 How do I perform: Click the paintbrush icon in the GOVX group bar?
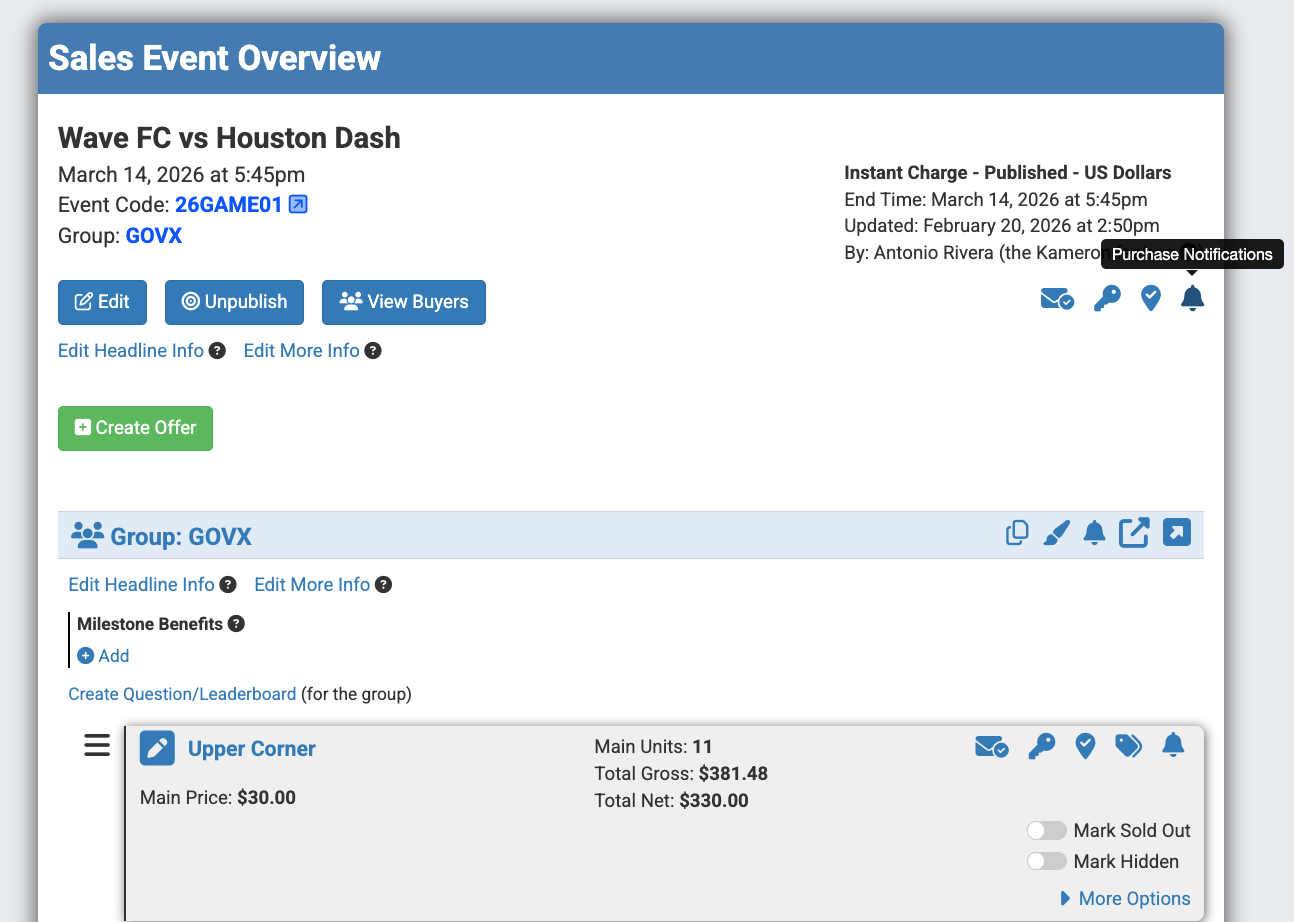tap(1056, 533)
